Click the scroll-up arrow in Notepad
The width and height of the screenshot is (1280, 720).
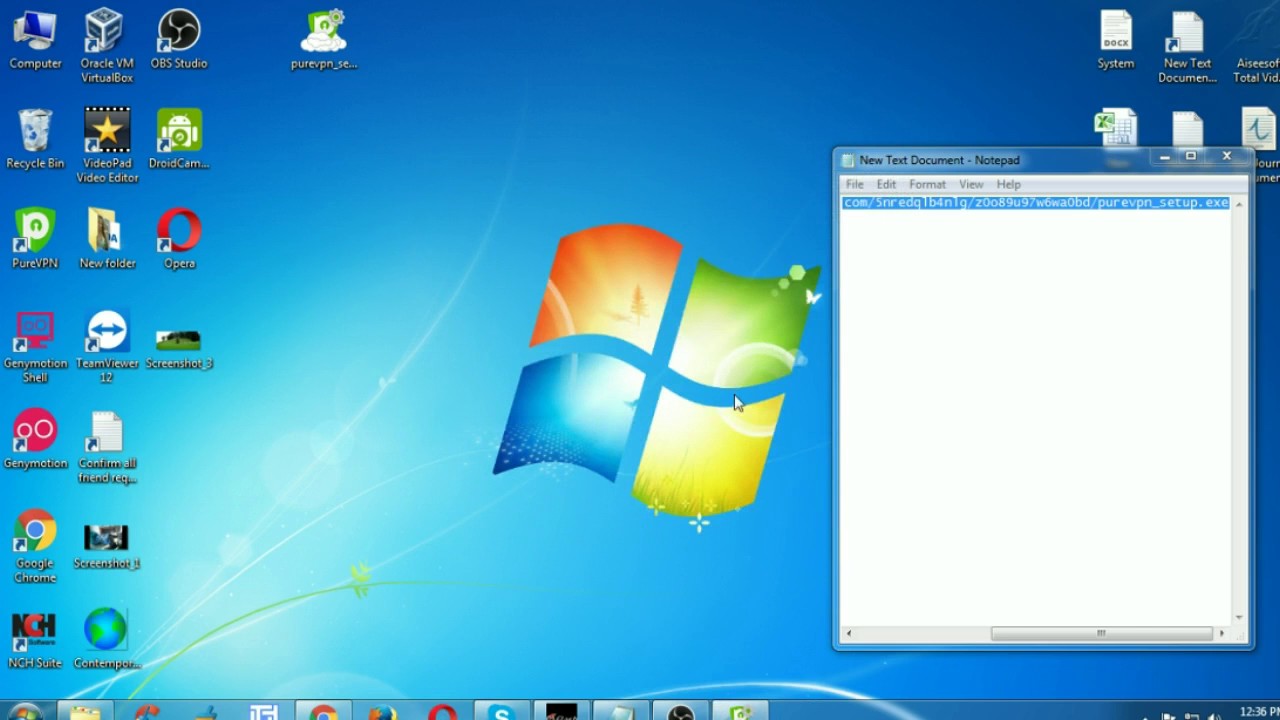pyautogui.click(x=1239, y=203)
